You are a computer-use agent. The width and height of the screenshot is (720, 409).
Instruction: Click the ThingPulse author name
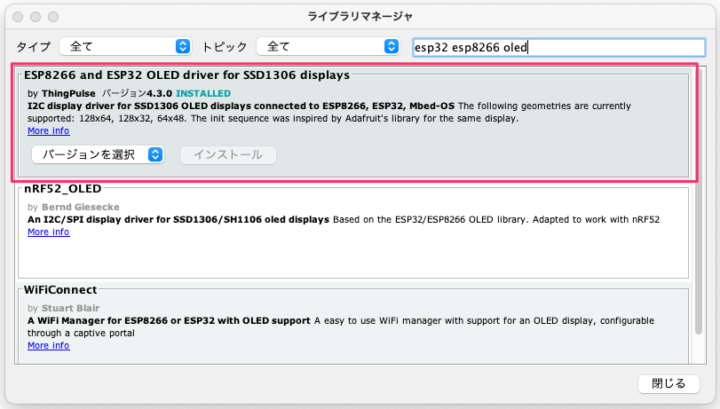tap(69, 92)
